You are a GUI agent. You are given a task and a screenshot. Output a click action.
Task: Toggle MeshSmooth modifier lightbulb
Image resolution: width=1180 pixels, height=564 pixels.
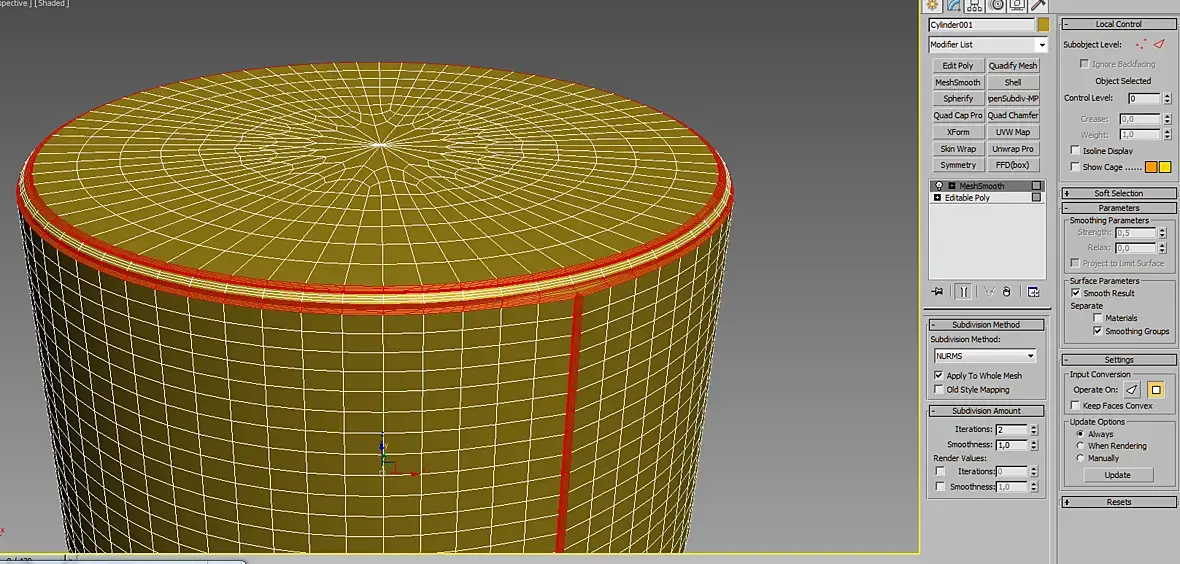click(939, 186)
